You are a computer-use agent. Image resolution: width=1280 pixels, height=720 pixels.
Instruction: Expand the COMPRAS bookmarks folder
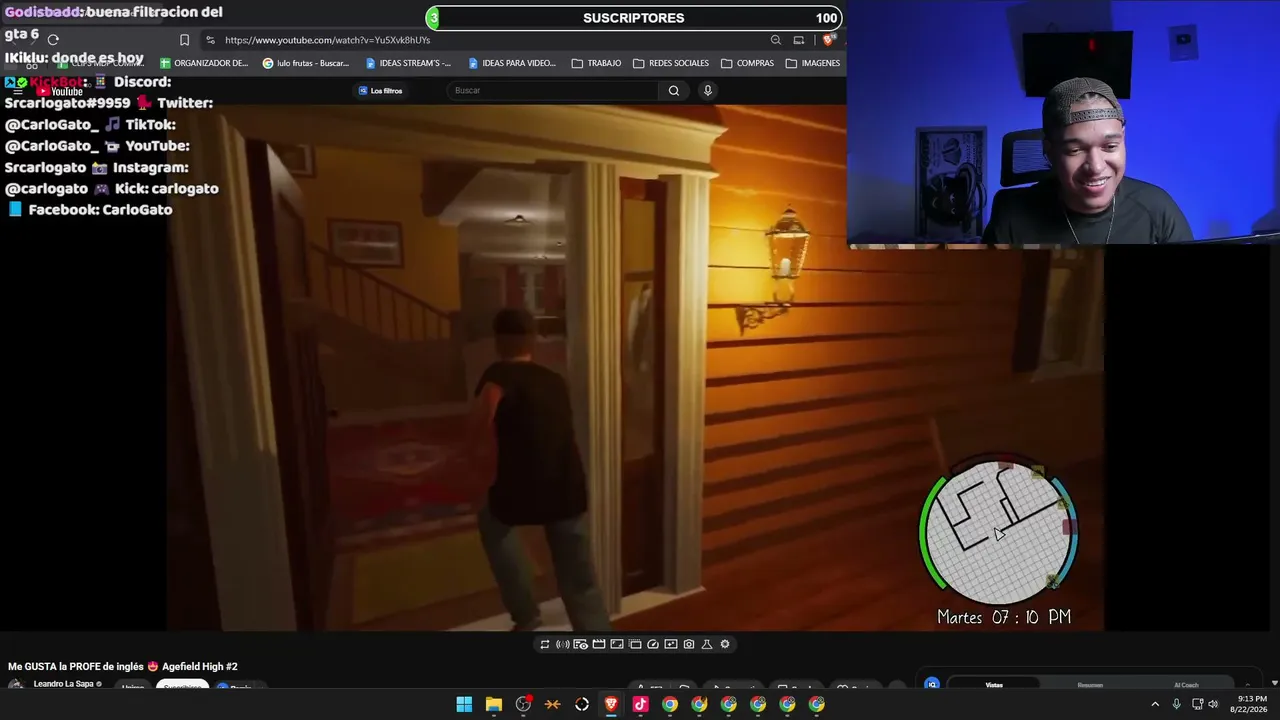click(x=747, y=63)
